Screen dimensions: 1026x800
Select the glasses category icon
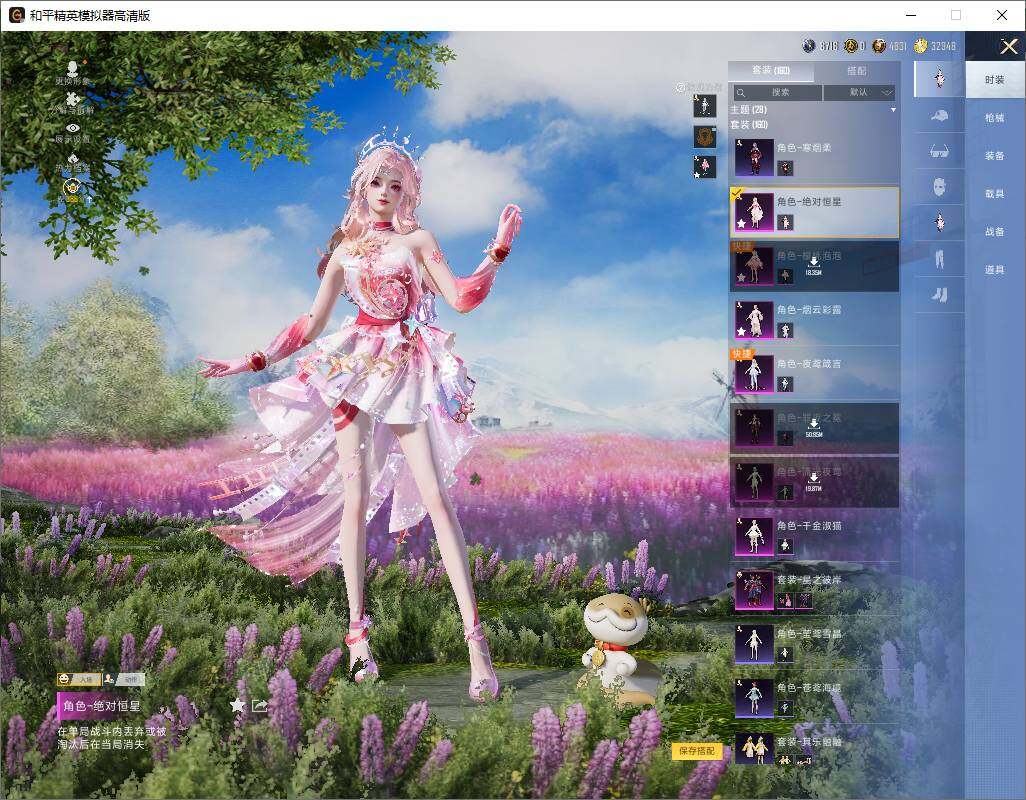(x=939, y=152)
